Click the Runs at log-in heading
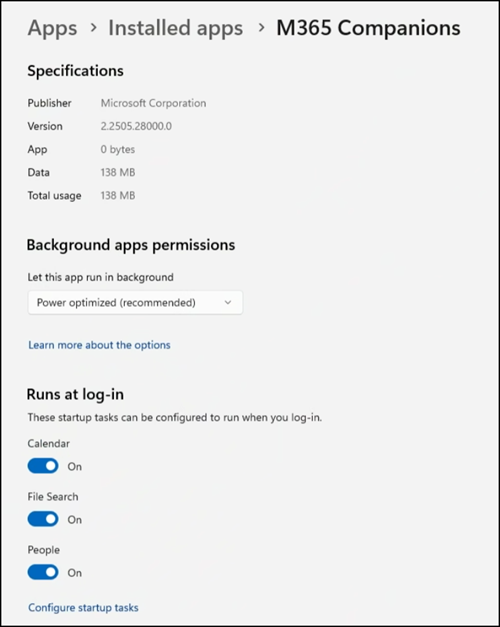 pos(75,395)
